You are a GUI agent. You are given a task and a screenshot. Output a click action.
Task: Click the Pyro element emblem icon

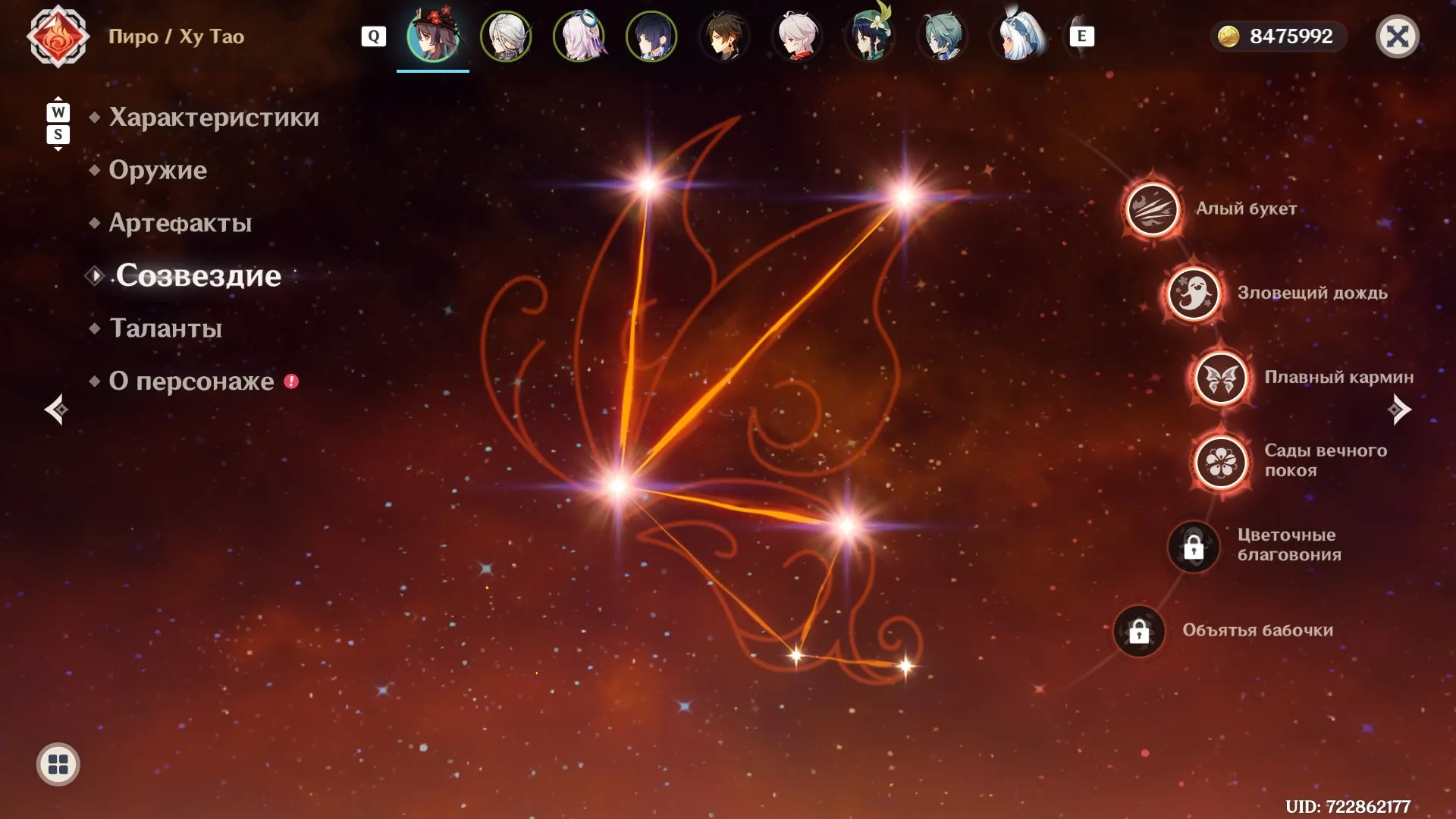(58, 36)
